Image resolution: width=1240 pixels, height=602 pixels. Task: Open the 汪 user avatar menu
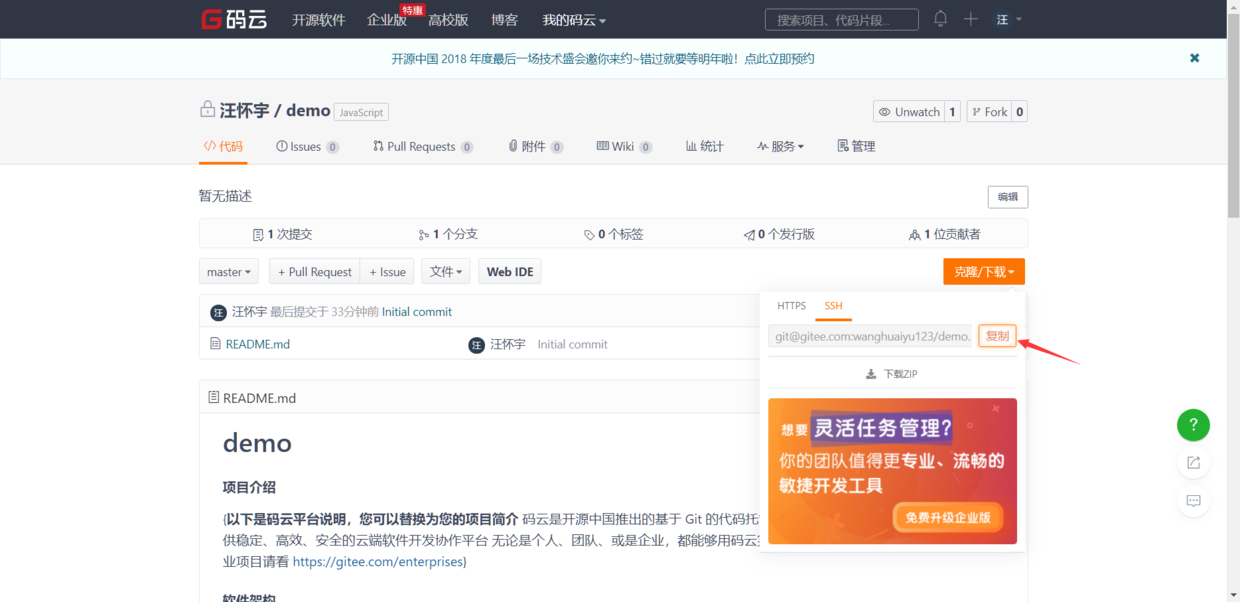pos(1008,19)
